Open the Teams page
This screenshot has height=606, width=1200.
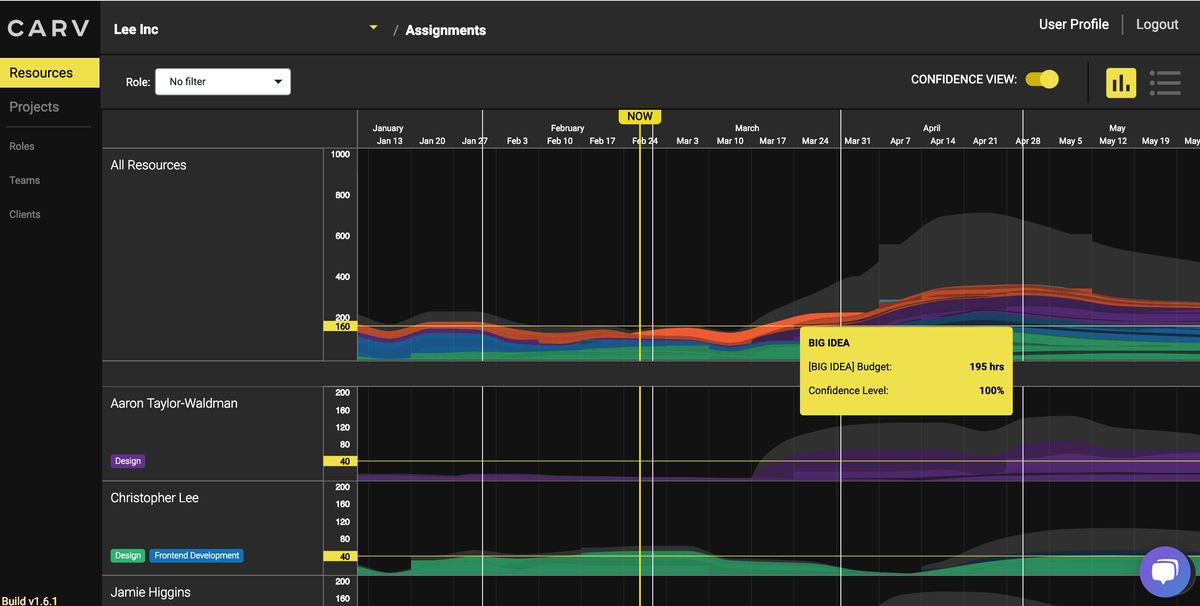pos(24,180)
